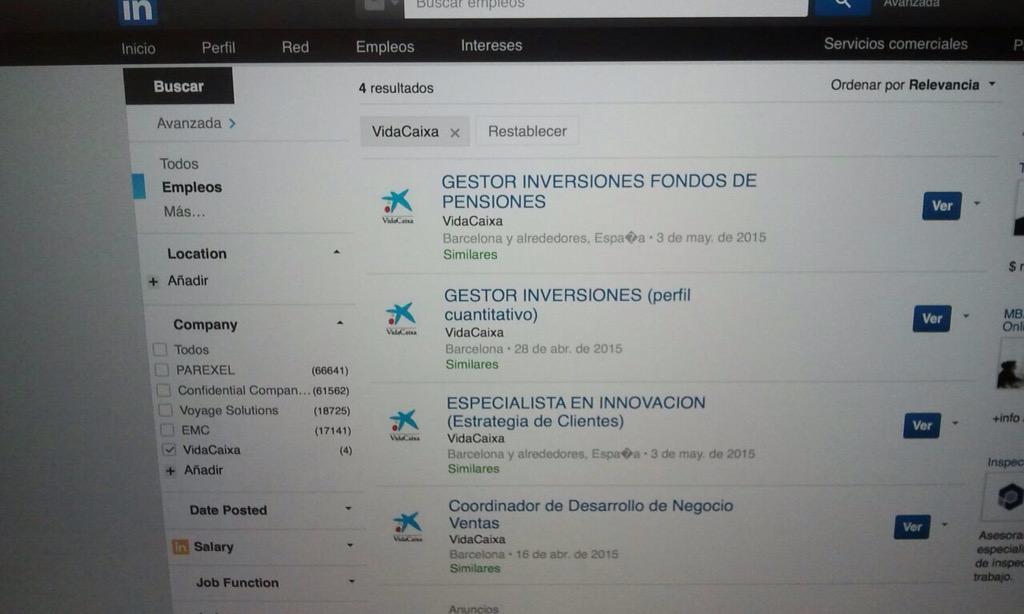This screenshot has height=614, width=1024.
Task: Expand the Date Posted filter
Action: tap(348, 508)
